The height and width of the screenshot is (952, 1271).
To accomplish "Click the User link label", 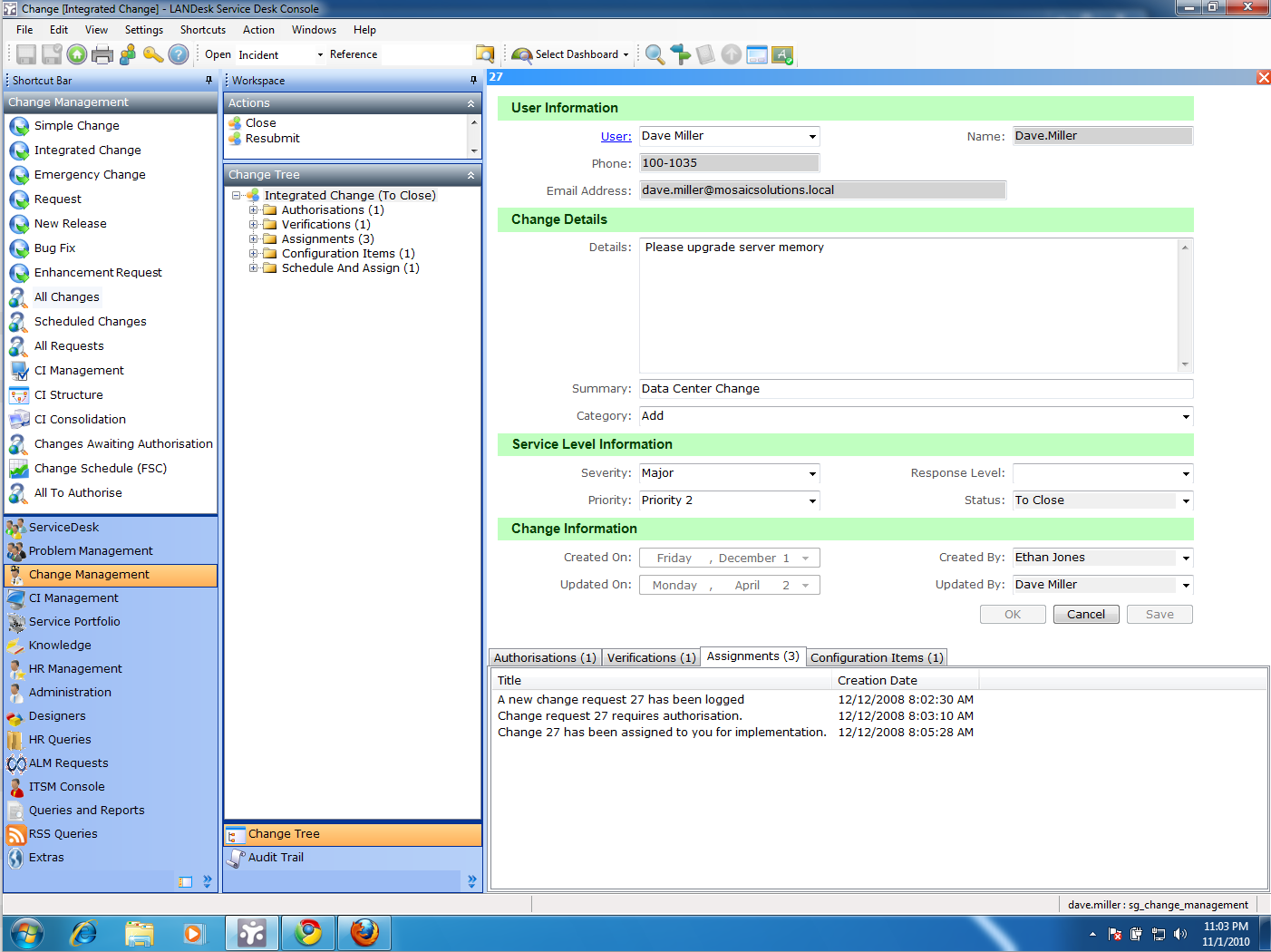I will (x=616, y=137).
